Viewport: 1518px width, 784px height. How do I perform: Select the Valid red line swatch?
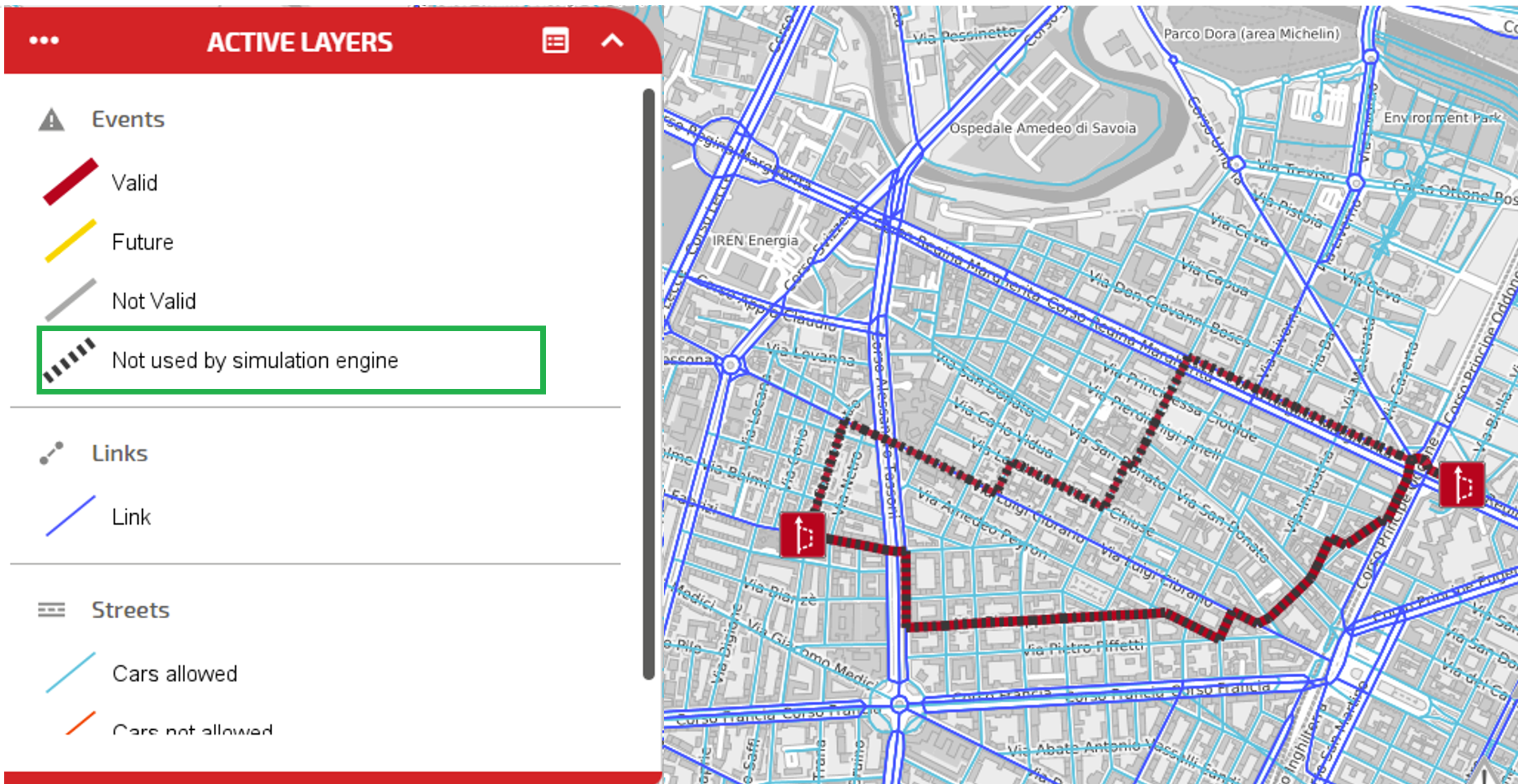pyautogui.click(x=70, y=182)
